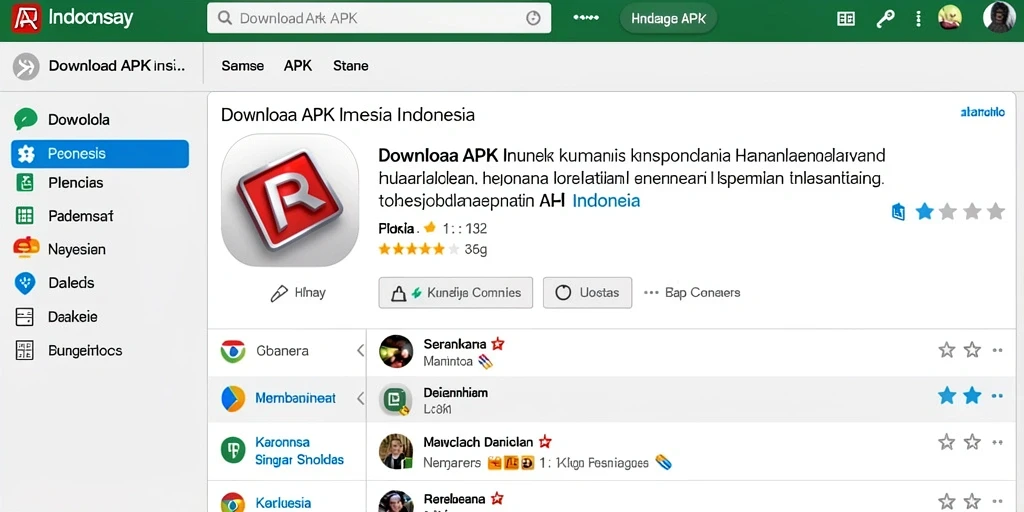The height and width of the screenshot is (512, 1024).
Task: Expand the chevron beside Gbanera
Action: coord(360,351)
